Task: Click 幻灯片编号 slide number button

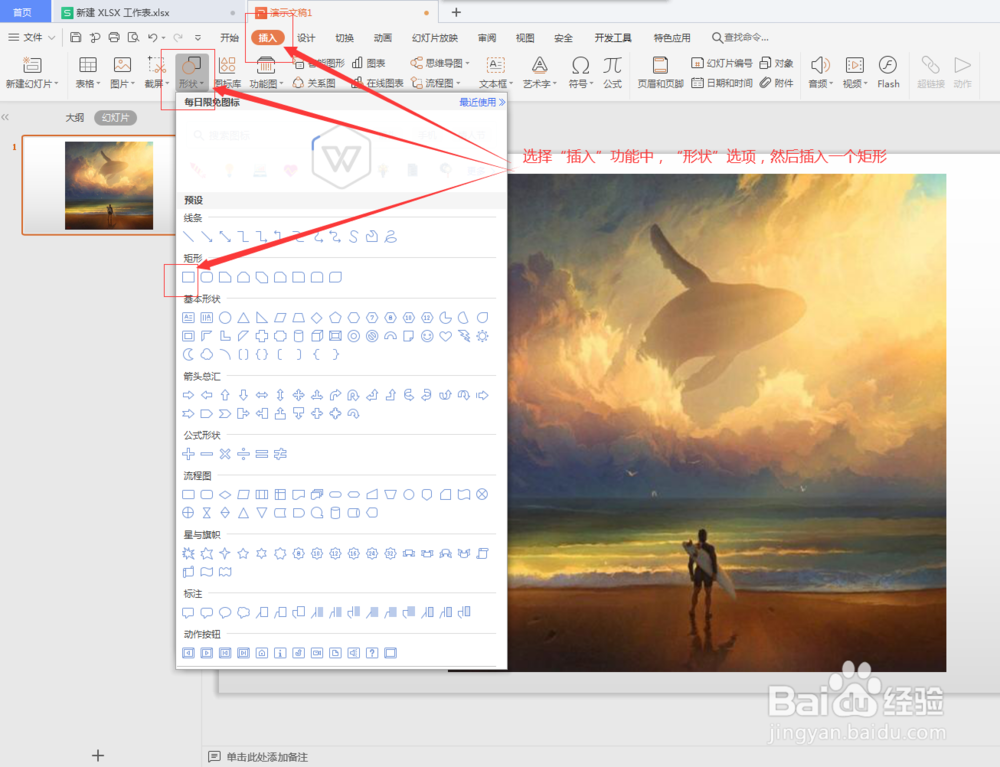Action: [x=722, y=62]
